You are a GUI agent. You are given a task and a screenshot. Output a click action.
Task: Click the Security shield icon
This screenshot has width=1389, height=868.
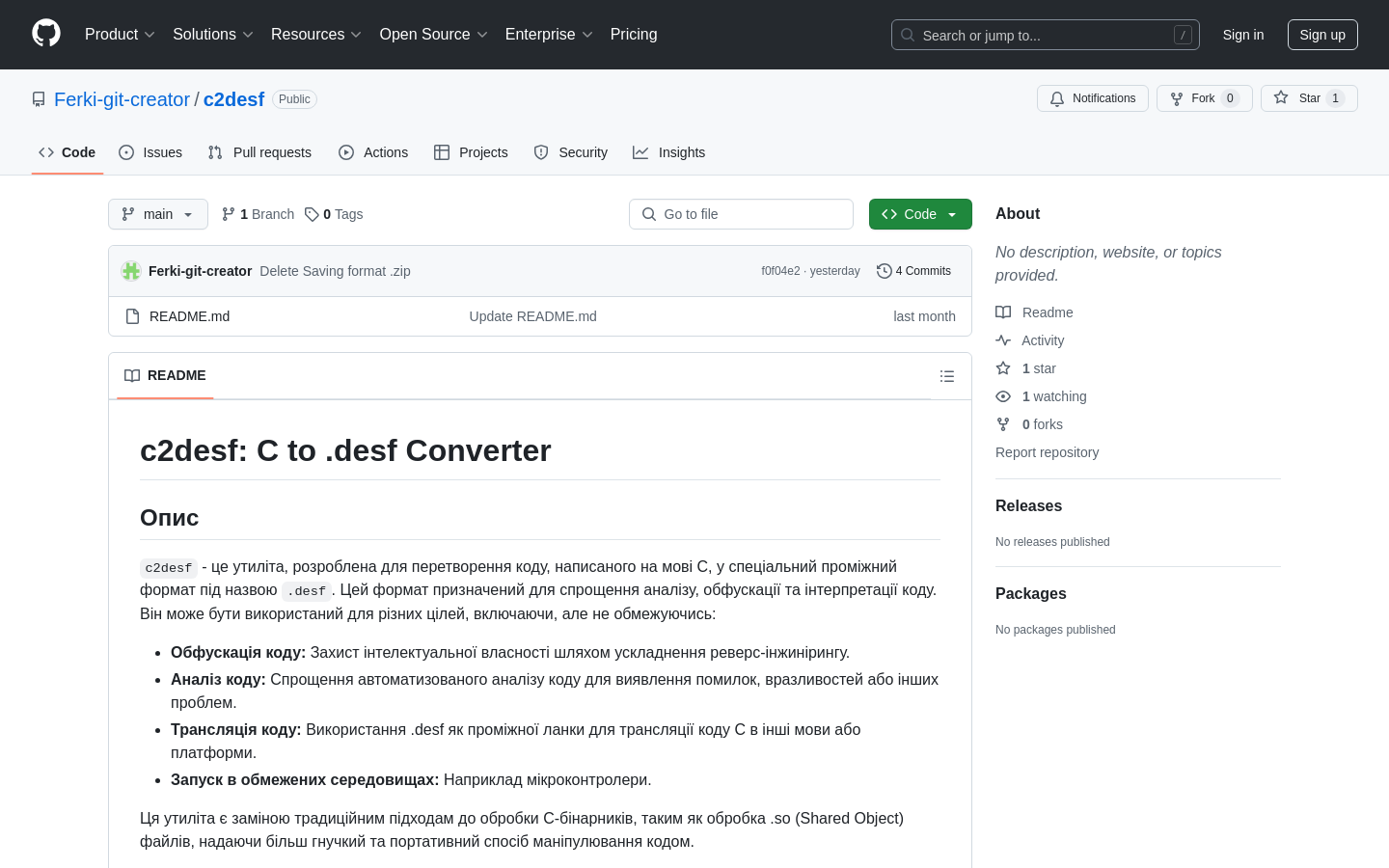click(541, 152)
